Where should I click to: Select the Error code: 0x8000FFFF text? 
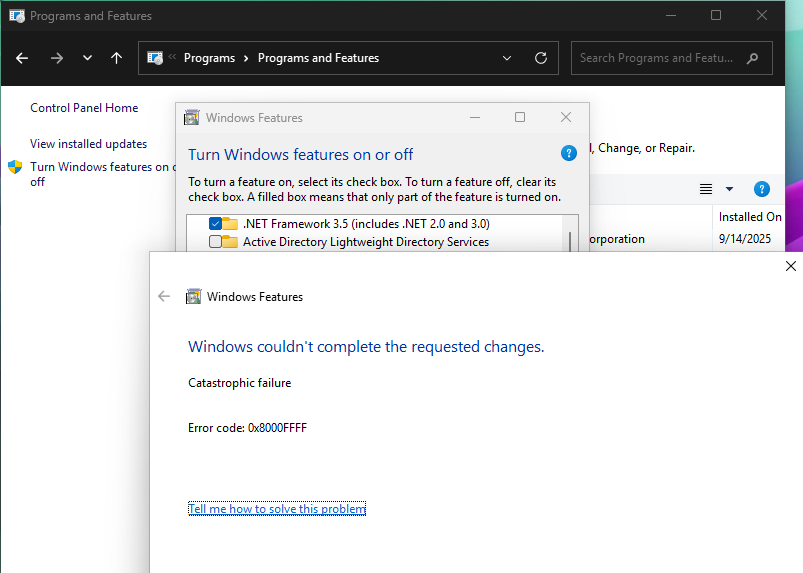click(x=247, y=428)
